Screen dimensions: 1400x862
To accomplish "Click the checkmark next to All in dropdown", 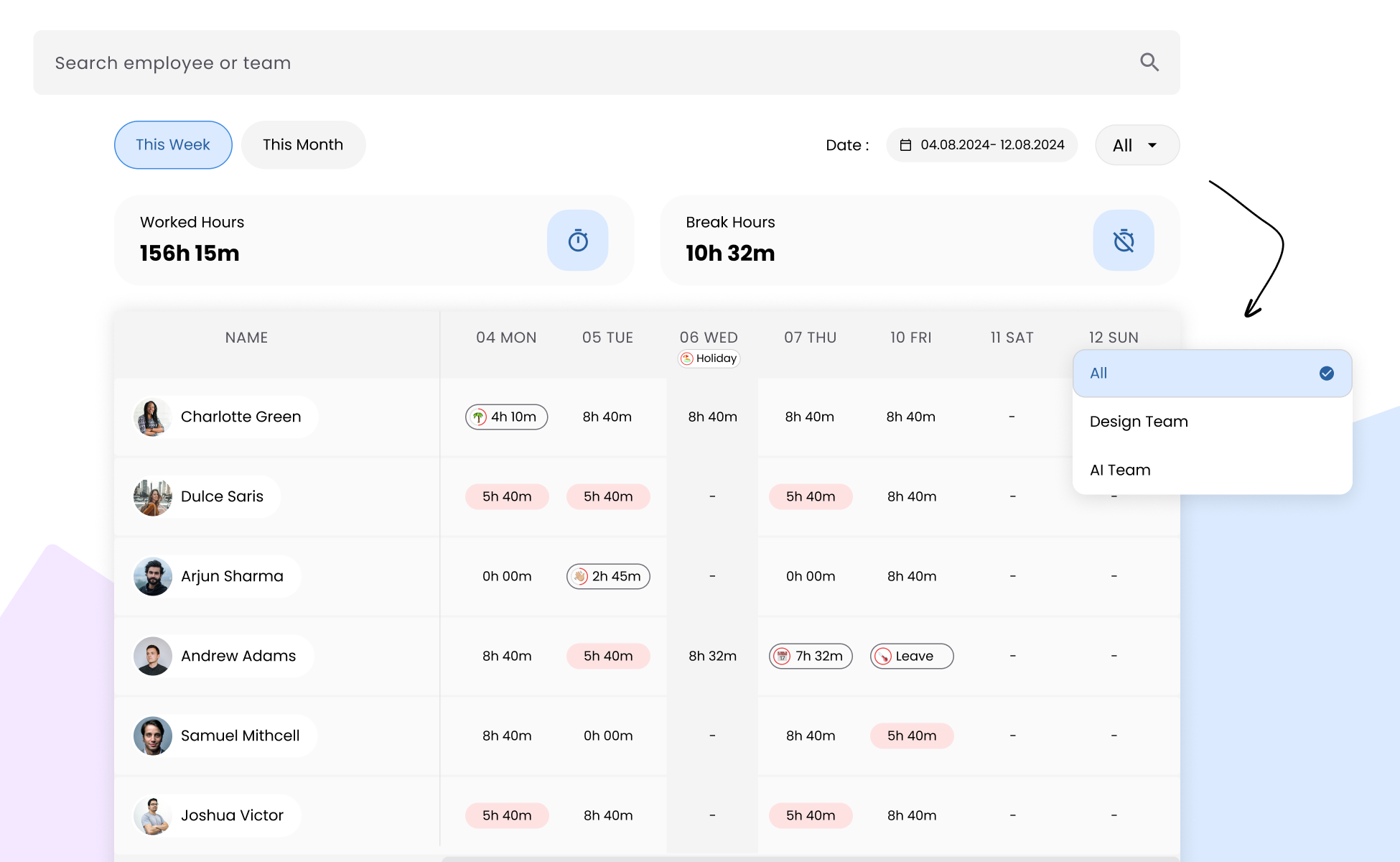I will [1325, 373].
